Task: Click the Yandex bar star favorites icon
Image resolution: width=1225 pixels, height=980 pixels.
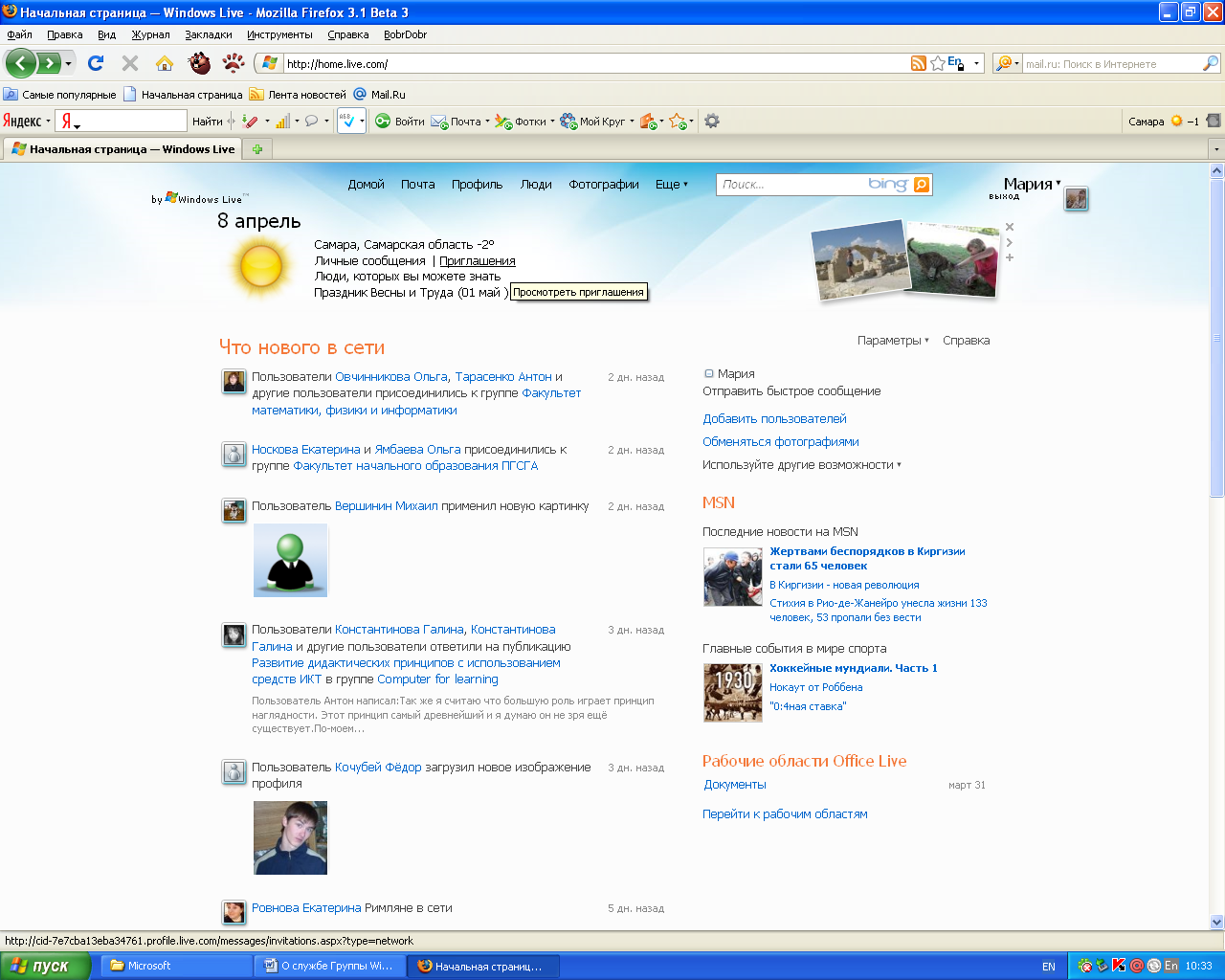Action: [678, 122]
